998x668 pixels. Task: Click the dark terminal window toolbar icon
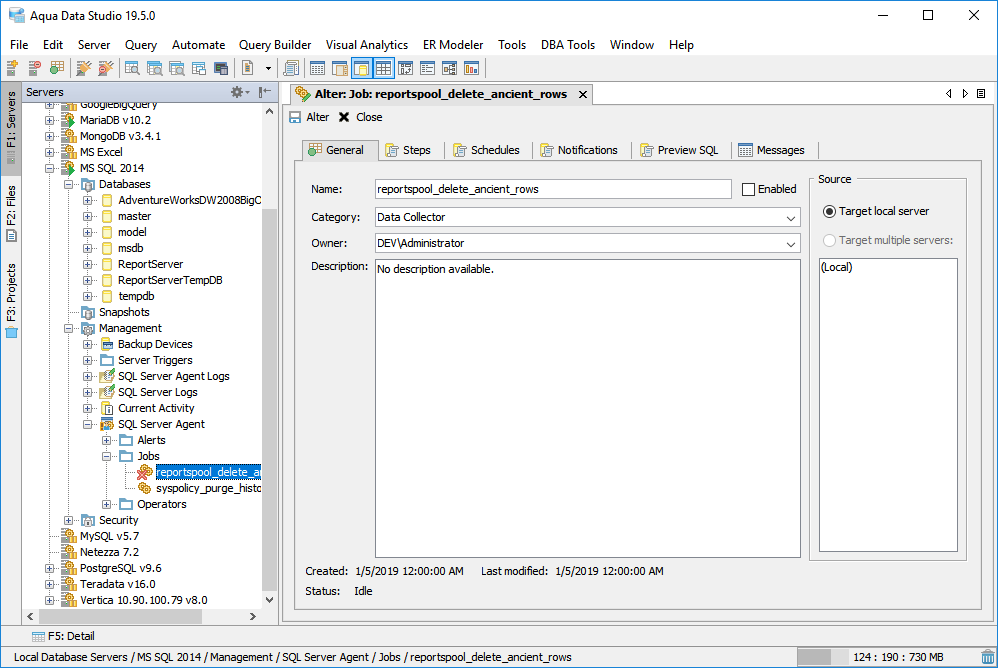coord(221,68)
